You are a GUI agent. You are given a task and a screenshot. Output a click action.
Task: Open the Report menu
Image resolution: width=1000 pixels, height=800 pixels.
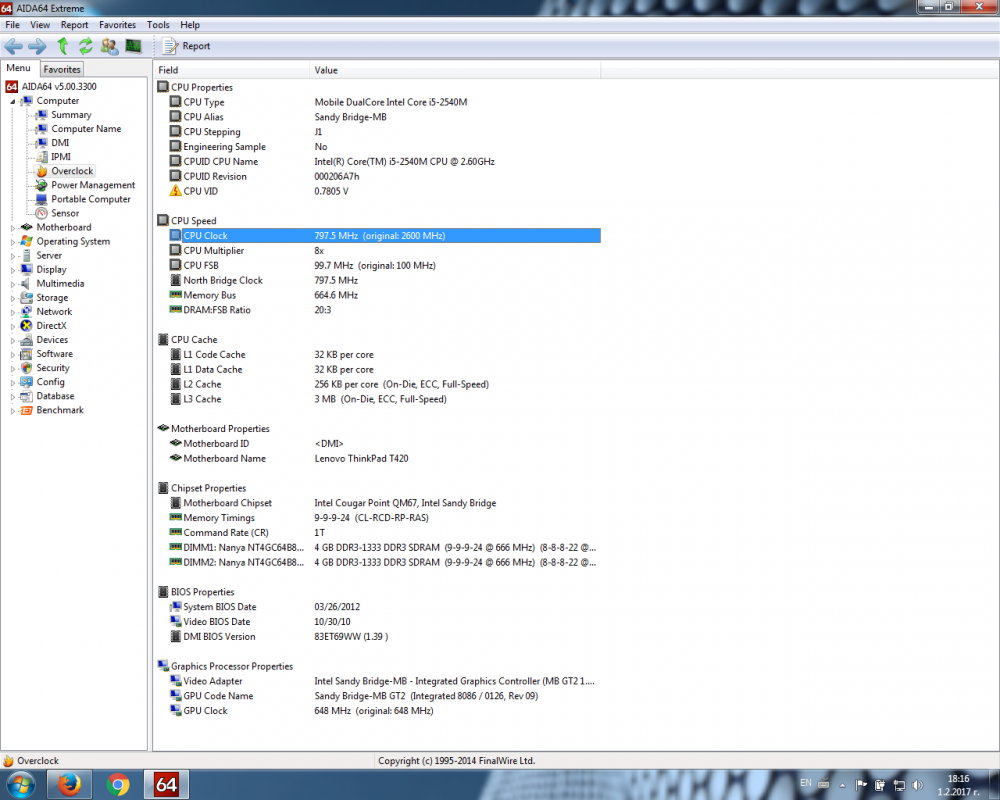coord(75,25)
